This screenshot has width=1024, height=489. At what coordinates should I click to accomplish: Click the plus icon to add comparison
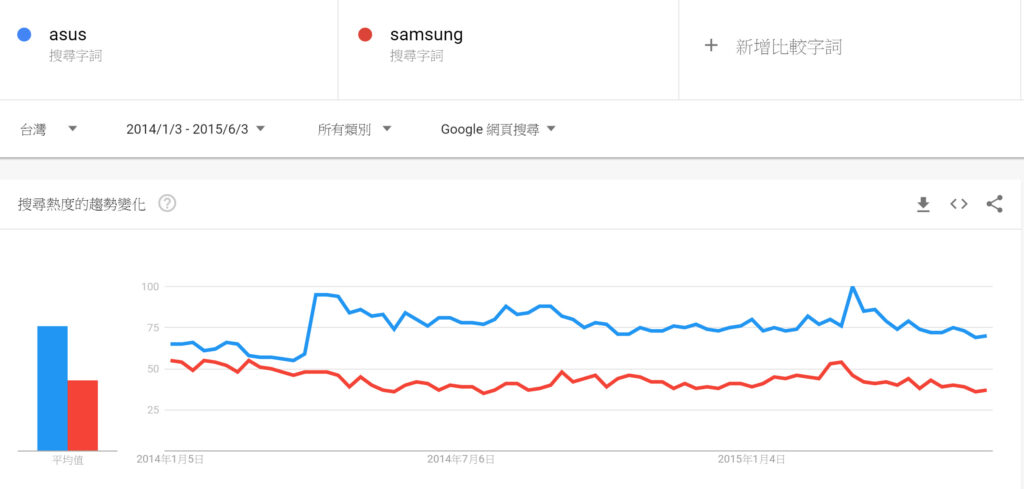coord(711,46)
